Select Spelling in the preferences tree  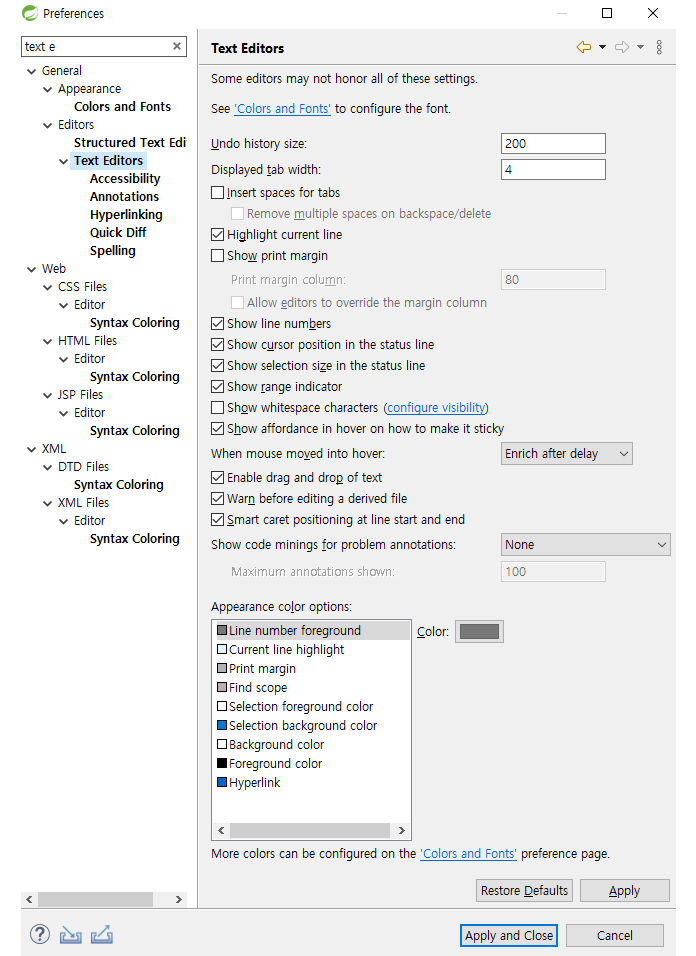click(x=113, y=251)
